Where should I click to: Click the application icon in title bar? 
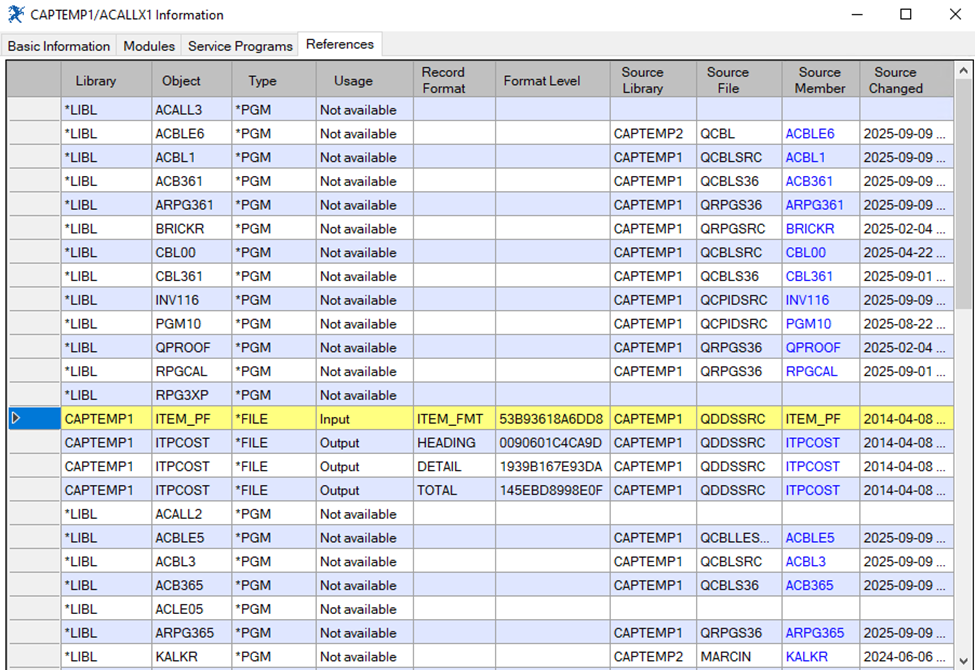point(15,15)
